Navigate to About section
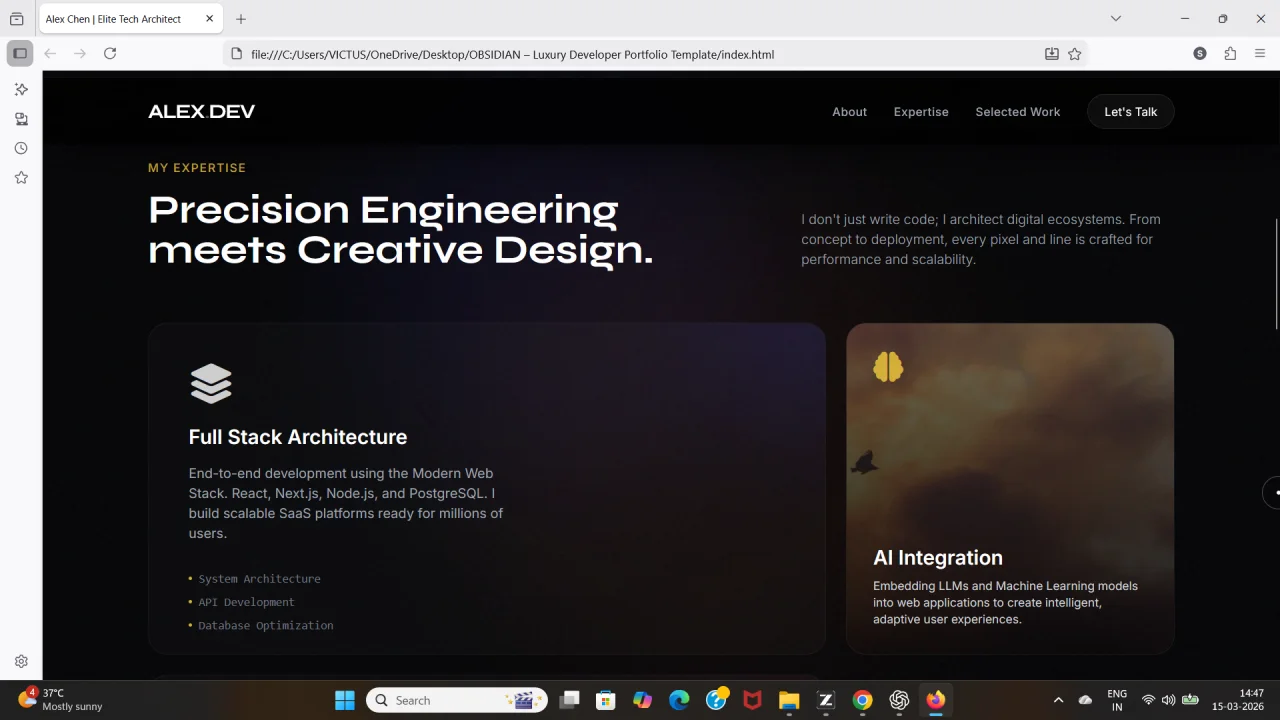 (x=850, y=112)
